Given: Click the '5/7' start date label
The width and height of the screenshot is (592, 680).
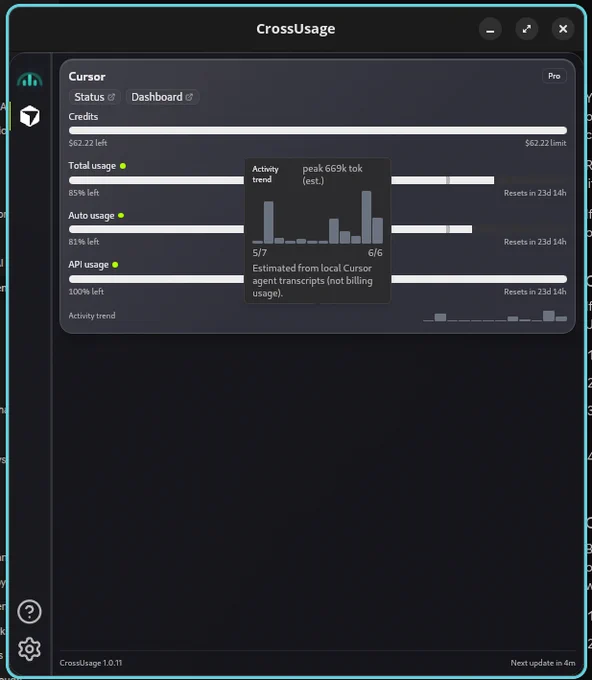Looking at the screenshot, I should 259,252.
